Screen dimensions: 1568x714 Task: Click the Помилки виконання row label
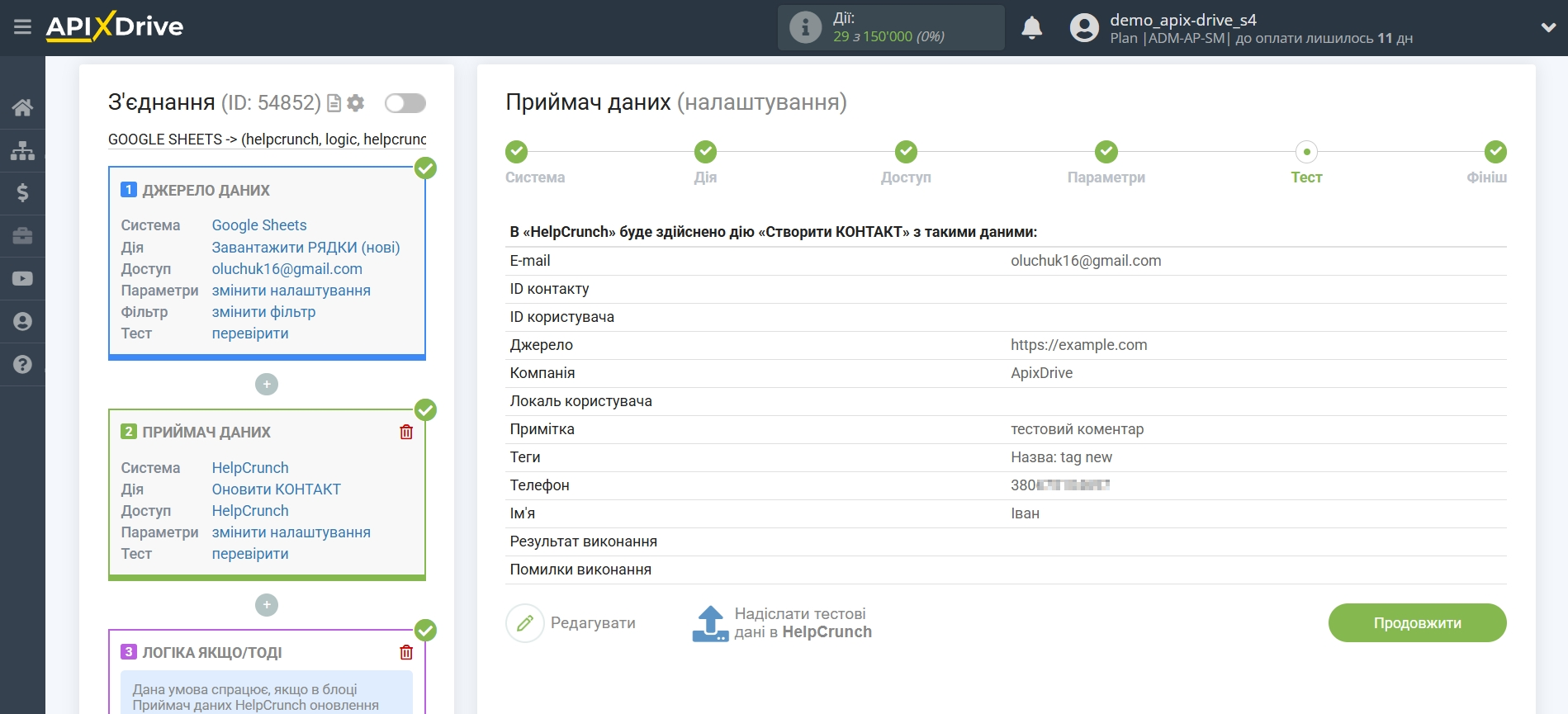[x=580, y=570]
